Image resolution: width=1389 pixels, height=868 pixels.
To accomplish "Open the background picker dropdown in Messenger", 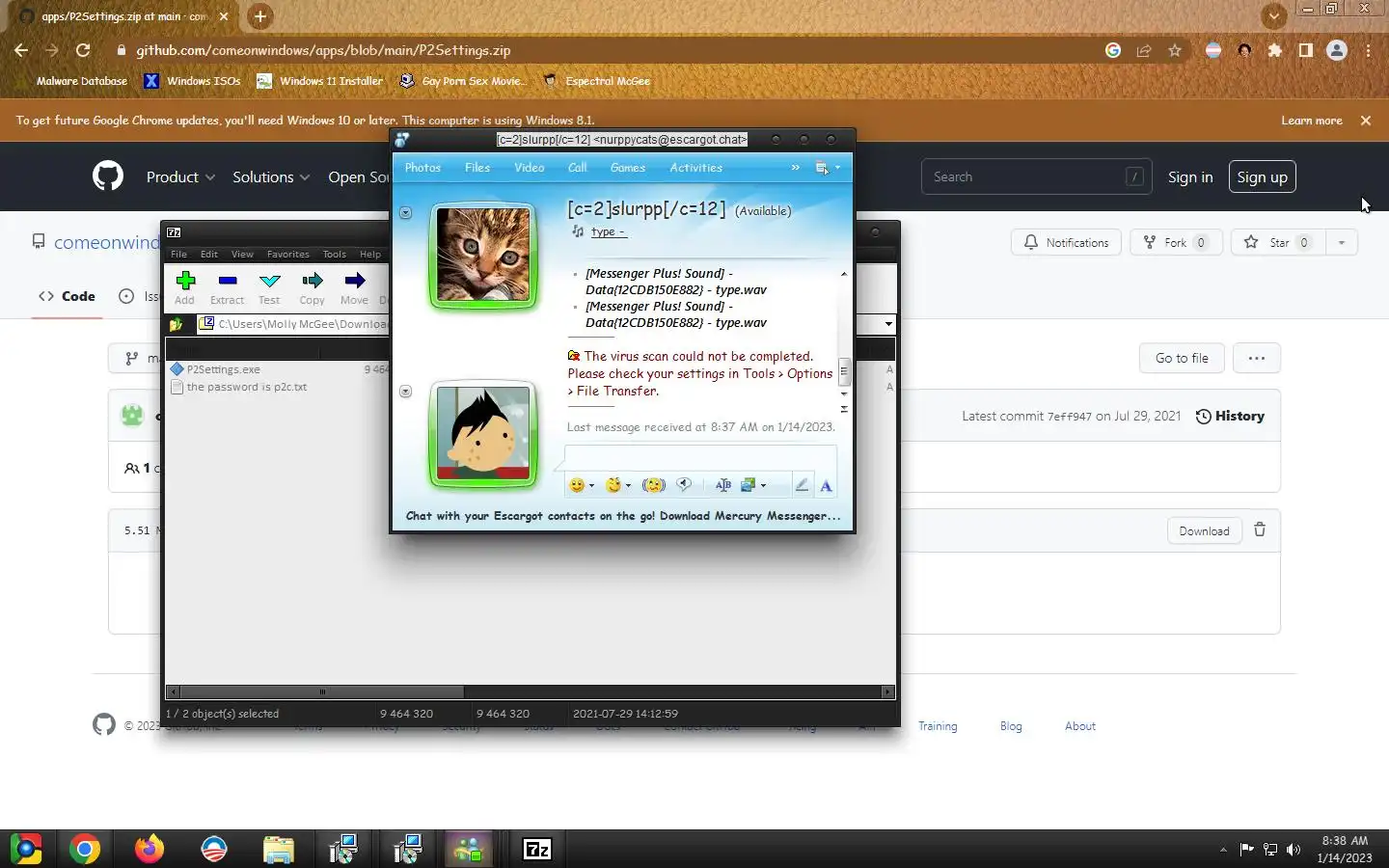I will tap(763, 485).
